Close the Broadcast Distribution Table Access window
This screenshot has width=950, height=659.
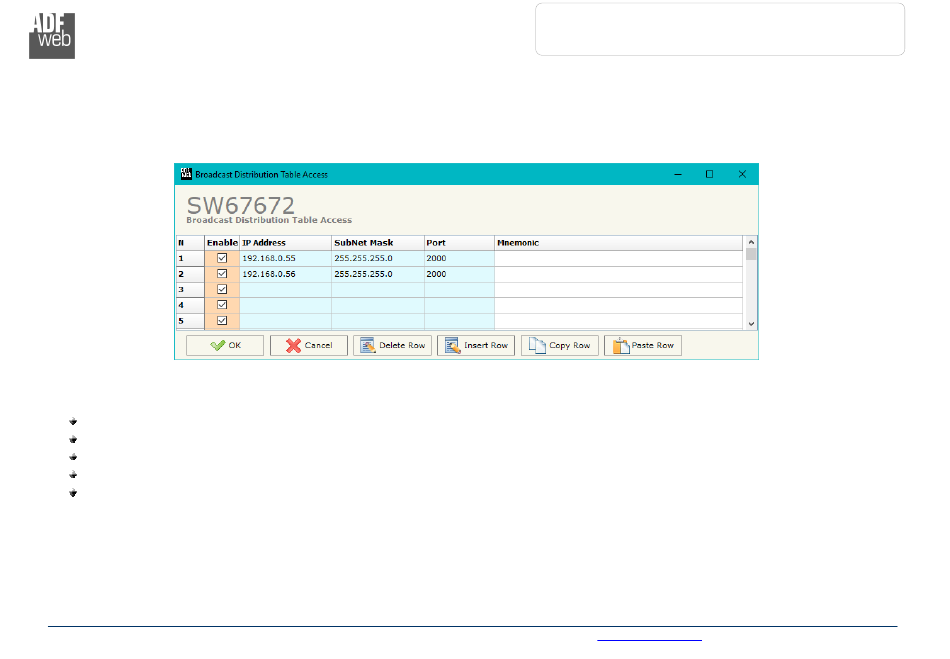point(742,174)
